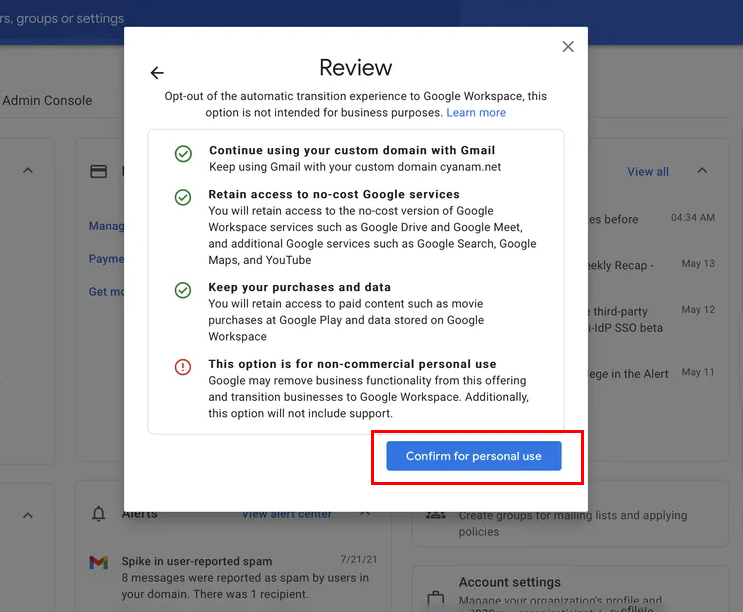Select heading 'Keep your purchases and data'
Screen dimensions: 743x612
(x=299, y=287)
